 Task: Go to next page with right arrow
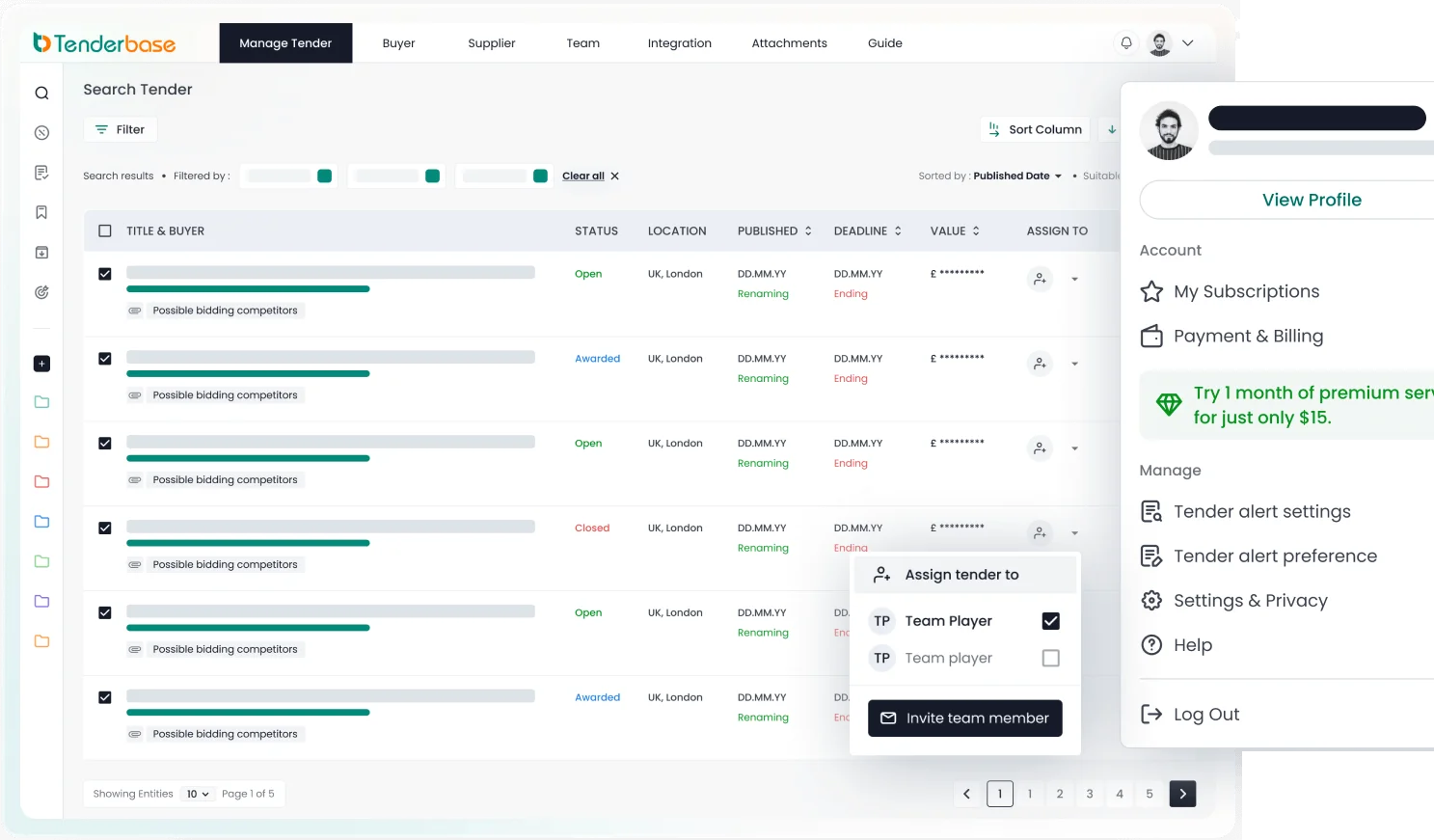click(1182, 794)
